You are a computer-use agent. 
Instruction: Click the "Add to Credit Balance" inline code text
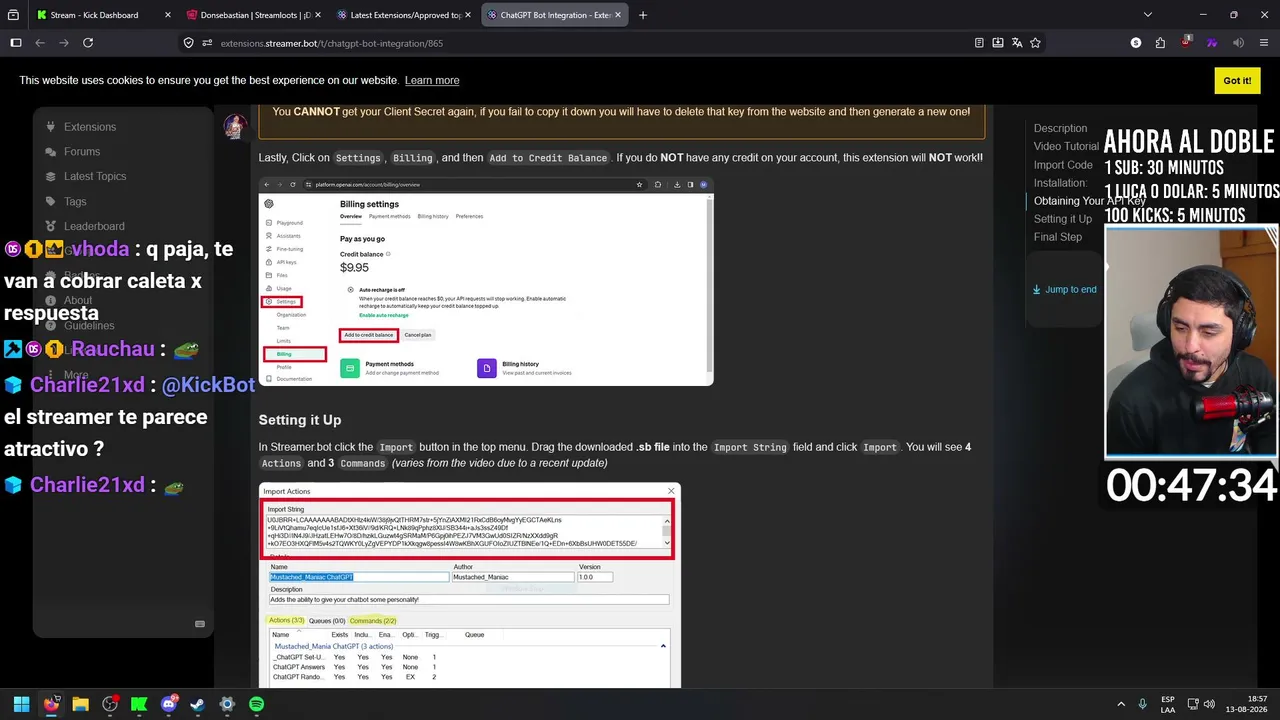pos(548,158)
